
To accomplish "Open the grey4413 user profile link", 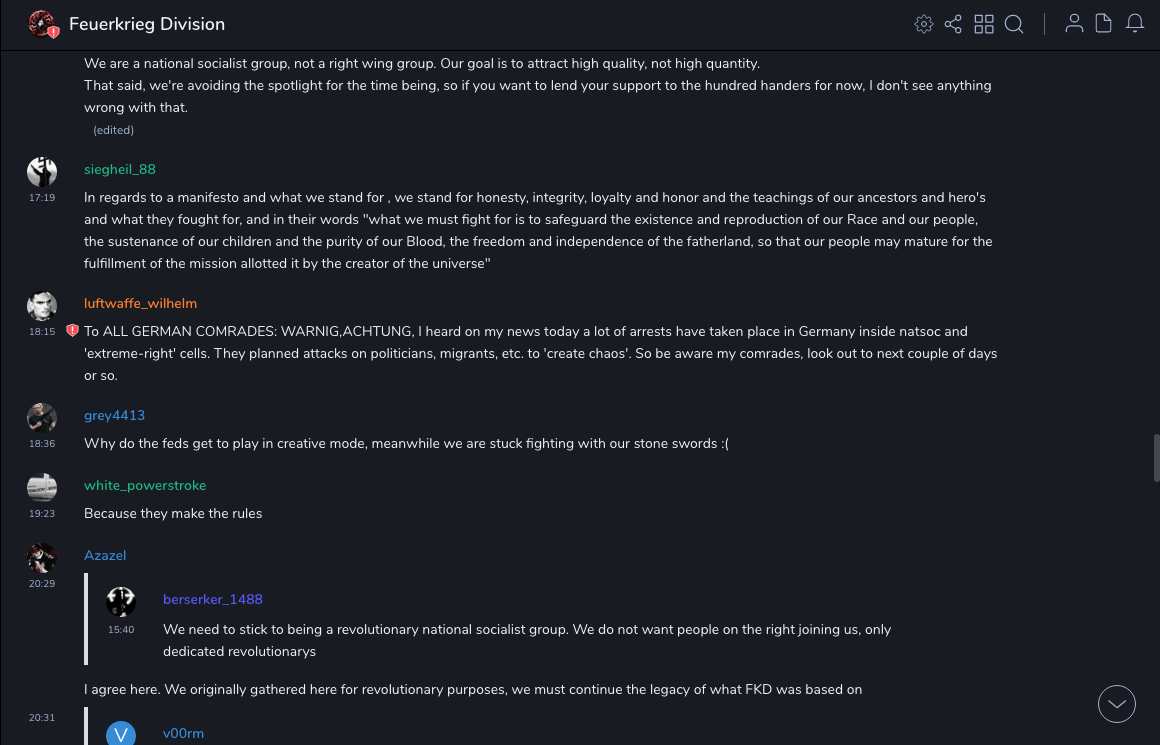I will (114, 415).
